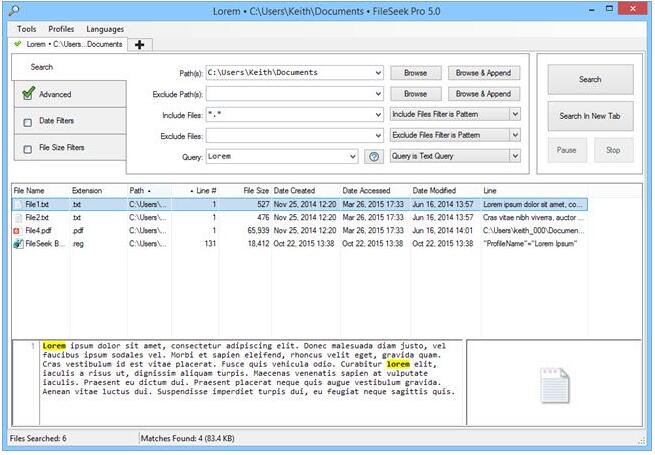Click the File1.txt file icon
Image resolution: width=655 pixels, height=455 pixels.
click(x=18, y=205)
